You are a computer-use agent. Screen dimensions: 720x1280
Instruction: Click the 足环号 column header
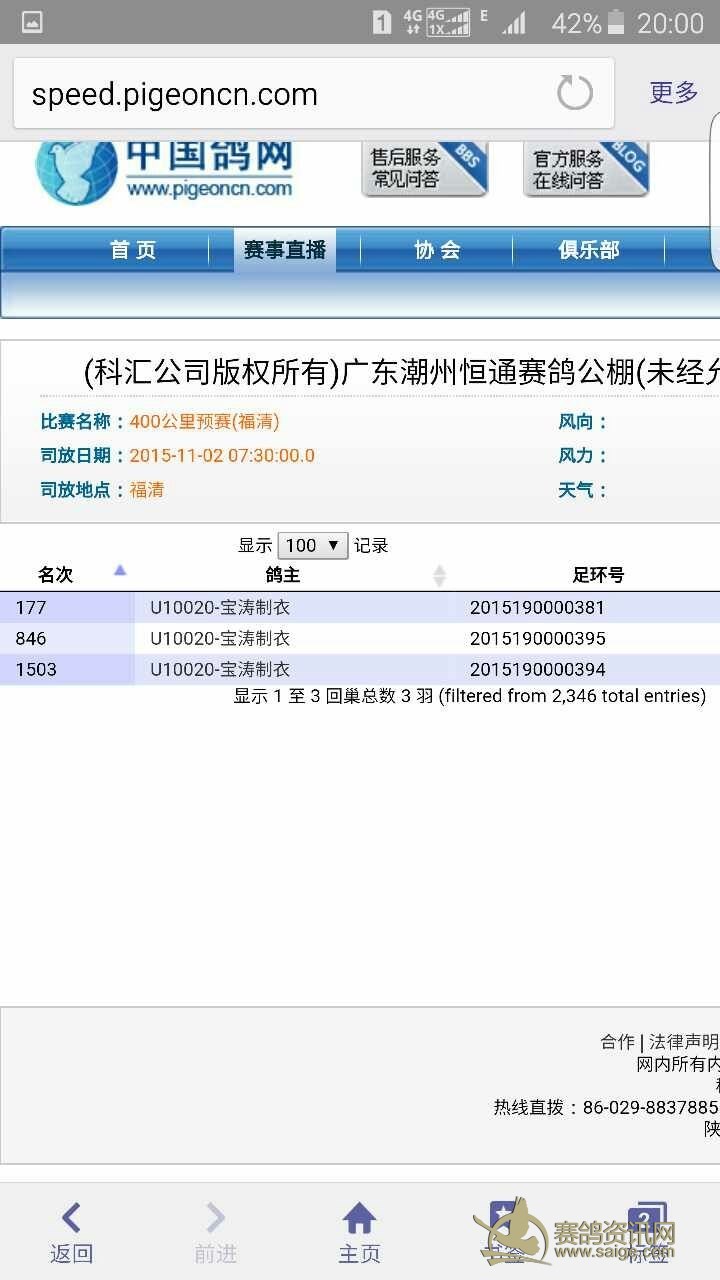coord(598,575)
